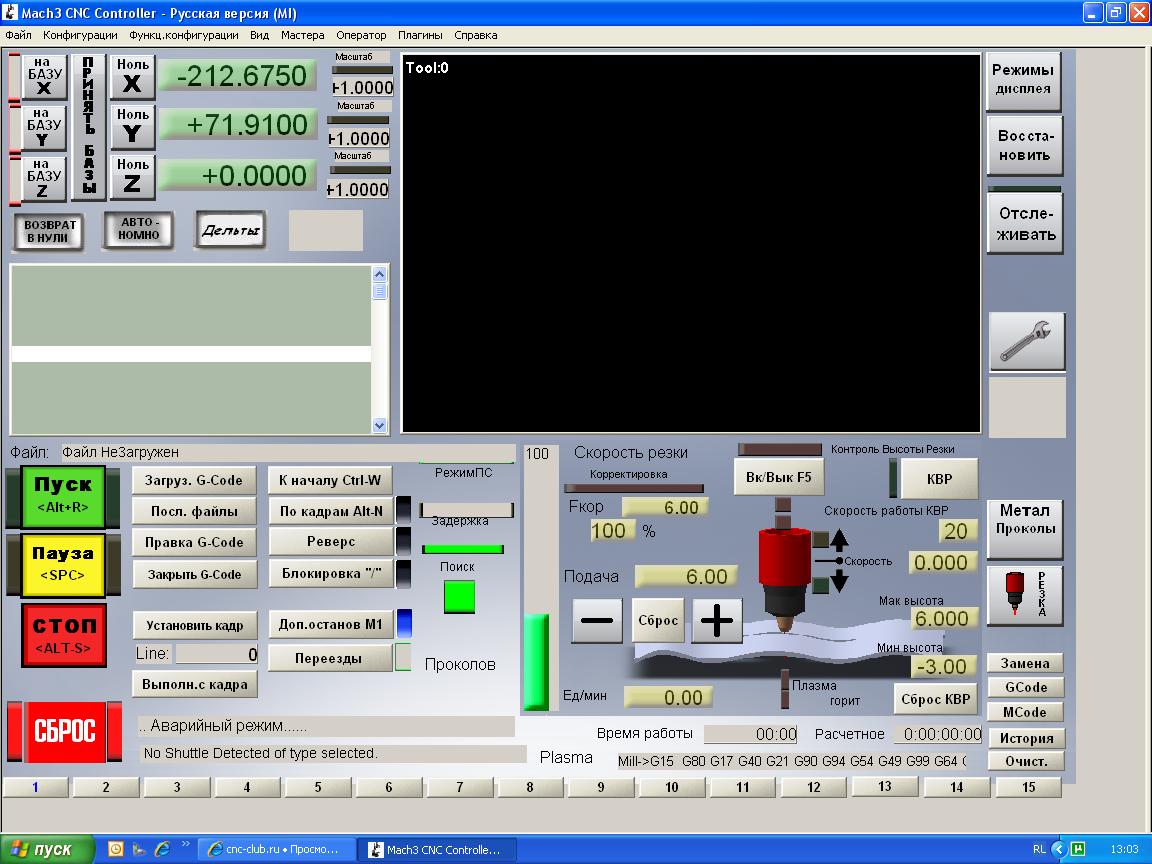Home the Y axis (на БАЗУ Y)
Screen dimensions: 1152x864
(44, 128)
